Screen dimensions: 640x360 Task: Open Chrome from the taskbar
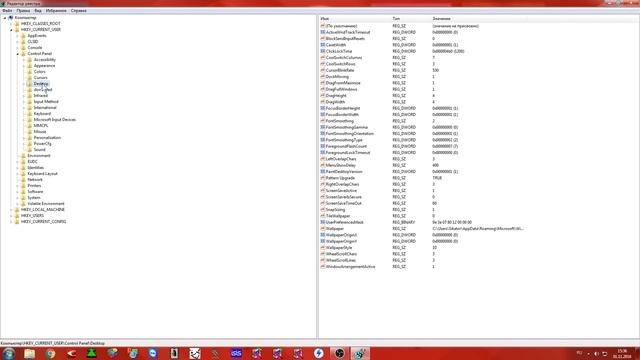click(x=50, y=353)
